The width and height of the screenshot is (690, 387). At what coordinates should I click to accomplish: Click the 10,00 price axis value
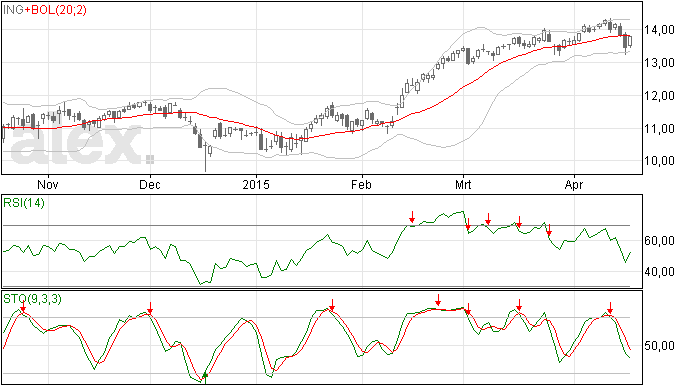[x=659, y=161]
